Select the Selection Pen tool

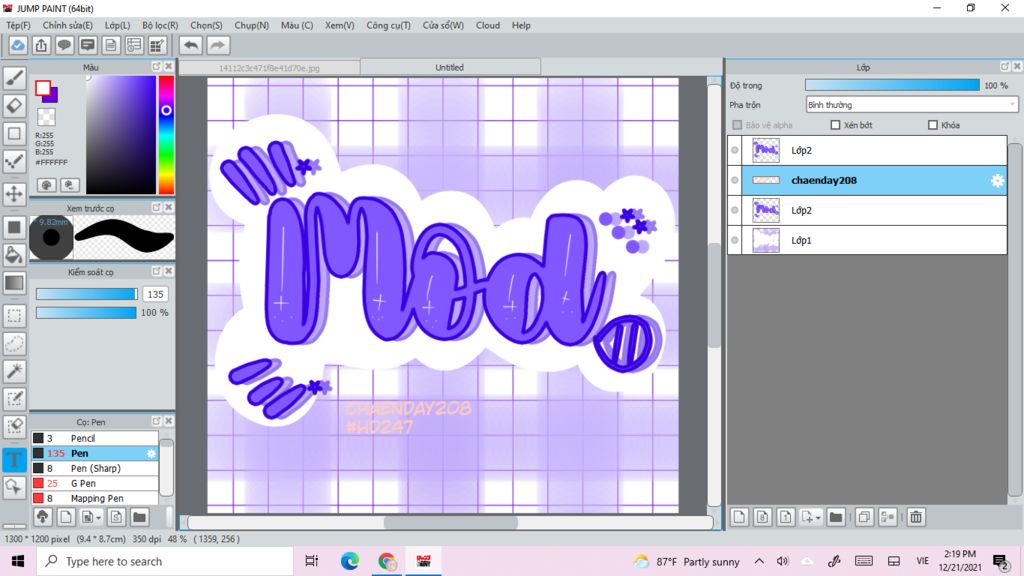pos(14,399)
